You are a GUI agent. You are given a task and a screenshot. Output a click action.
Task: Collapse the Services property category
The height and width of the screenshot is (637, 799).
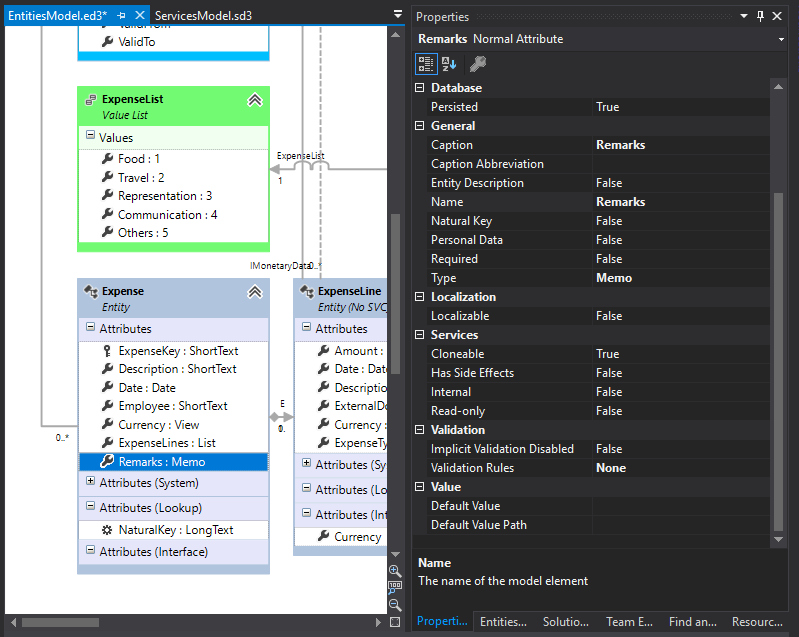pos(419,334)
